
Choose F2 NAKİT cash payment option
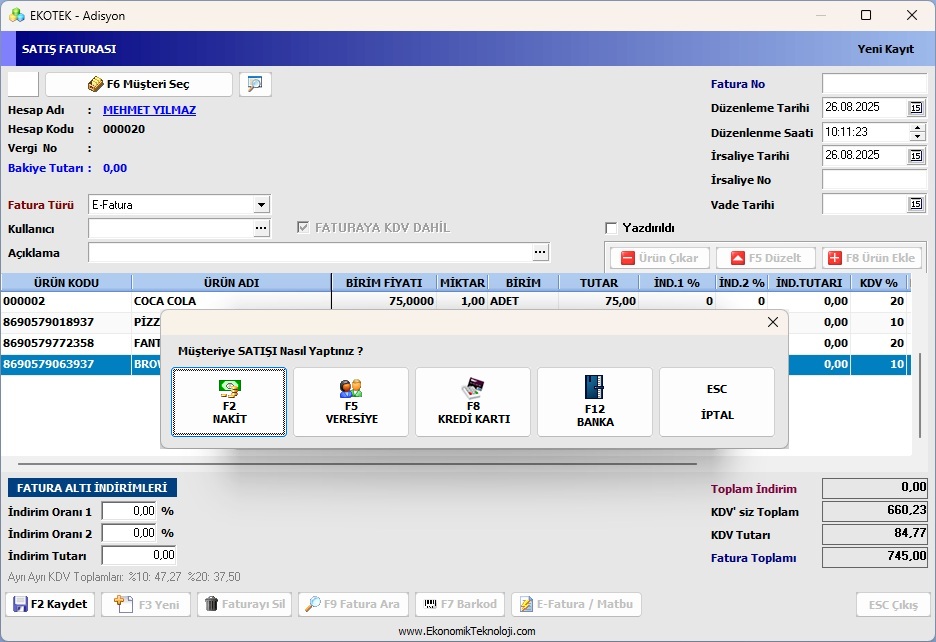(229, 402)
